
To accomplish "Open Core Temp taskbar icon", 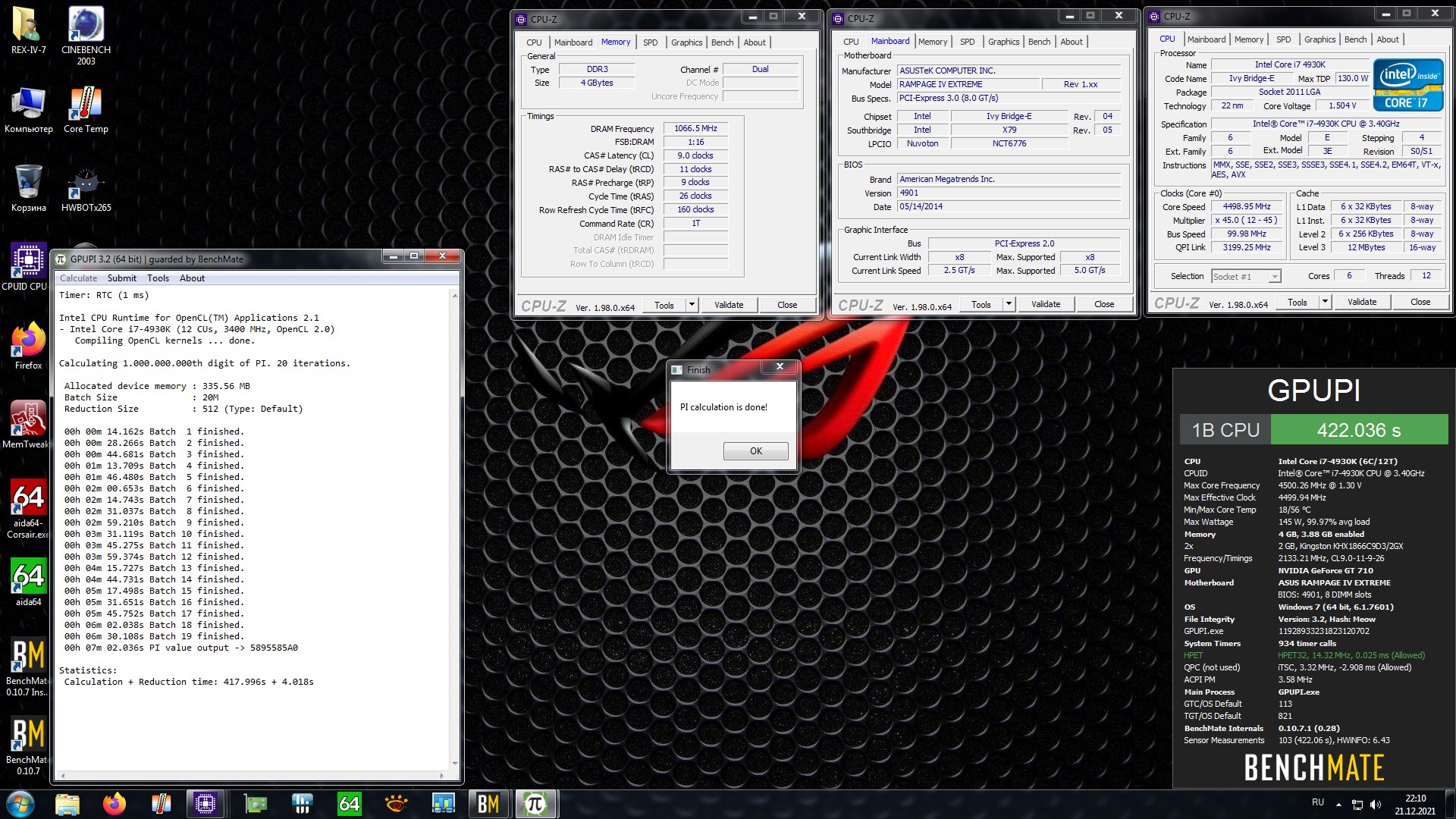I will (162, 804).
